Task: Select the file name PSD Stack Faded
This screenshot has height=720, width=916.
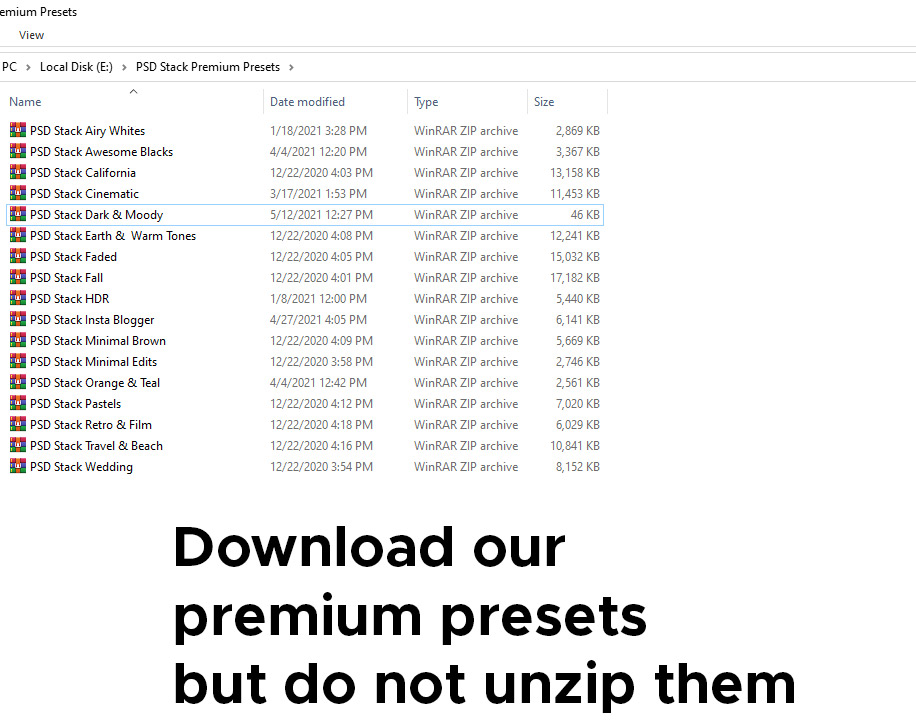Action: (x=74, y=257)
